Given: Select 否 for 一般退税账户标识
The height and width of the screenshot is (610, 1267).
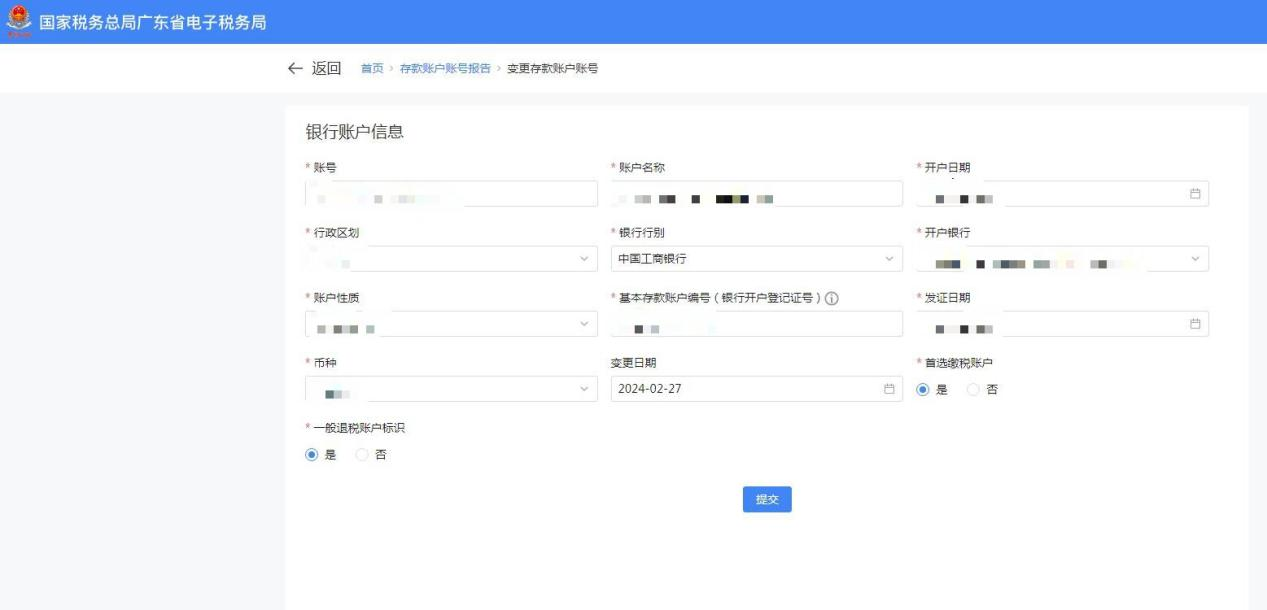Looking at the screenshot, I should [363, 455].
